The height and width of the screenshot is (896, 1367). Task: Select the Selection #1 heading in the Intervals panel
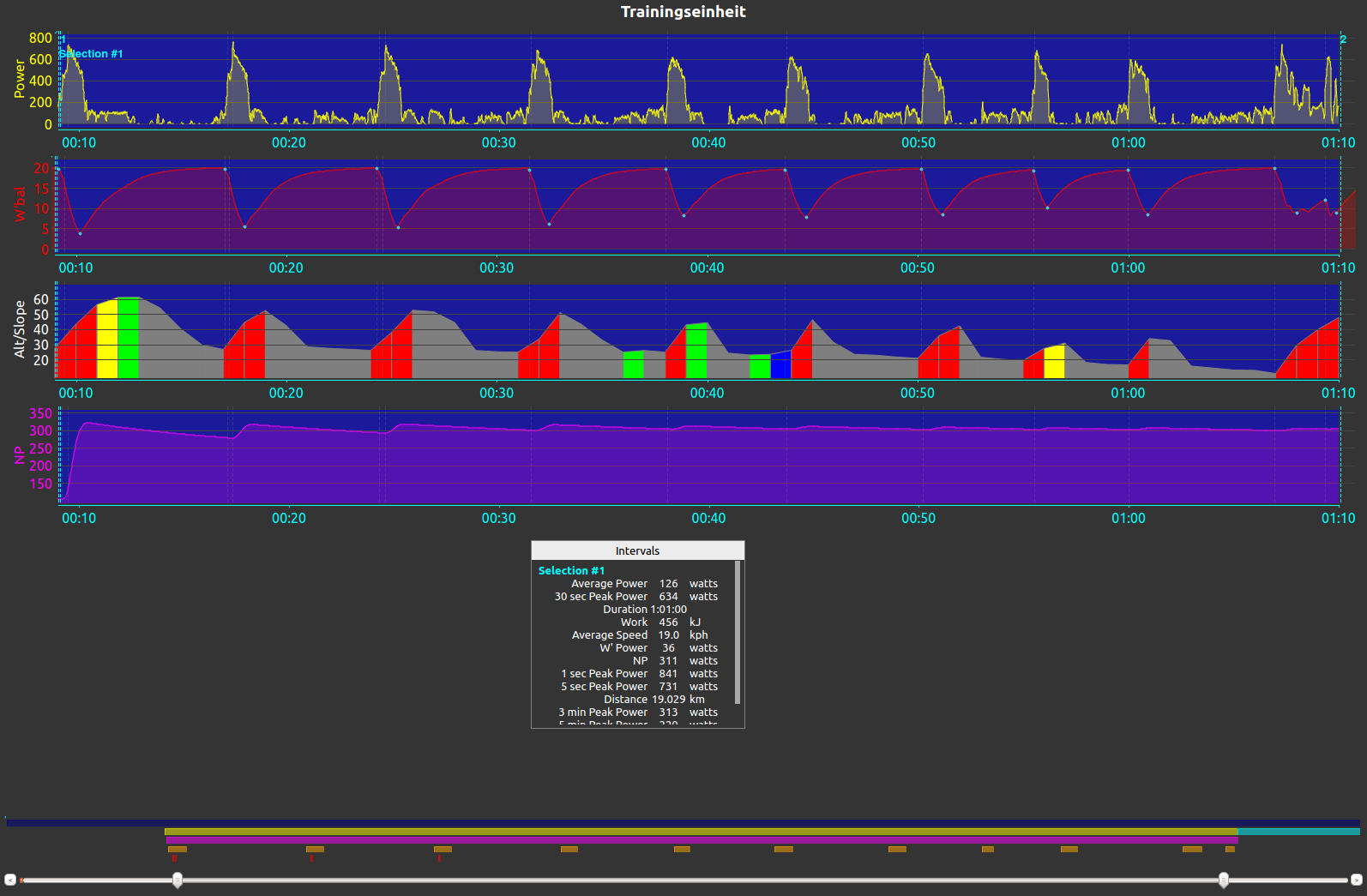(571, 570)
